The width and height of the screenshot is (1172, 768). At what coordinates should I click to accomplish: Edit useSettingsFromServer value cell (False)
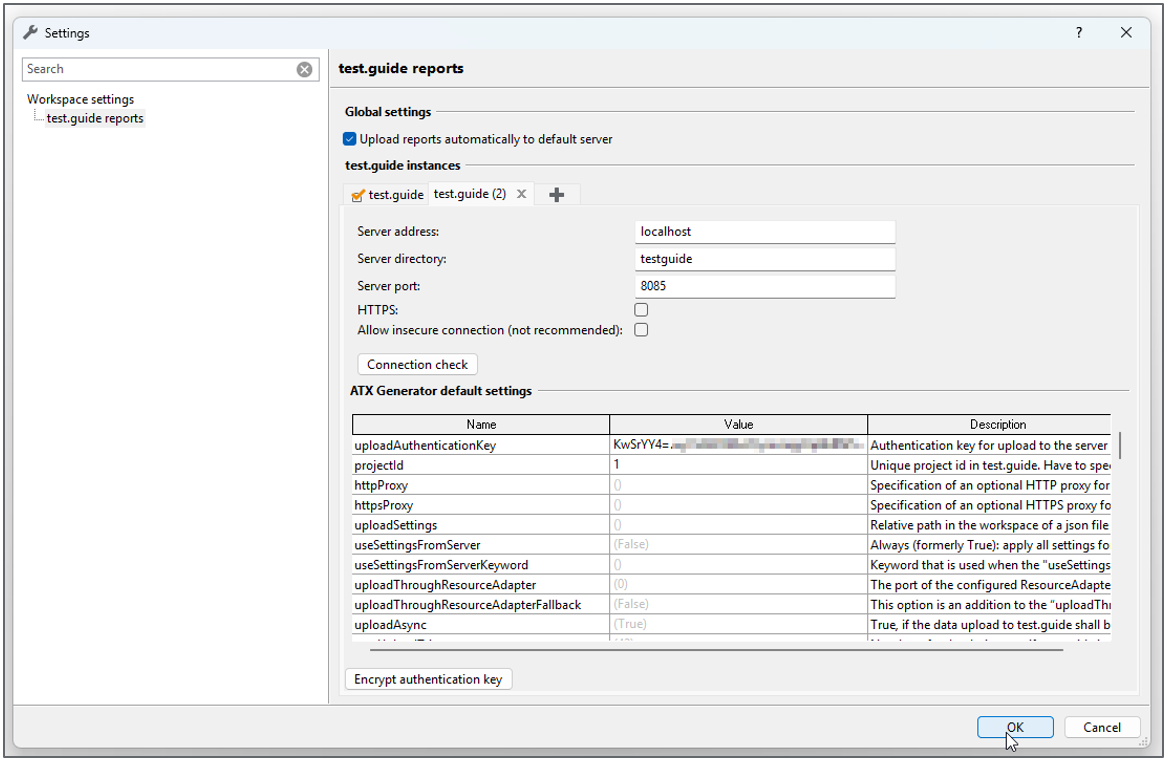(x=738, y=545)
